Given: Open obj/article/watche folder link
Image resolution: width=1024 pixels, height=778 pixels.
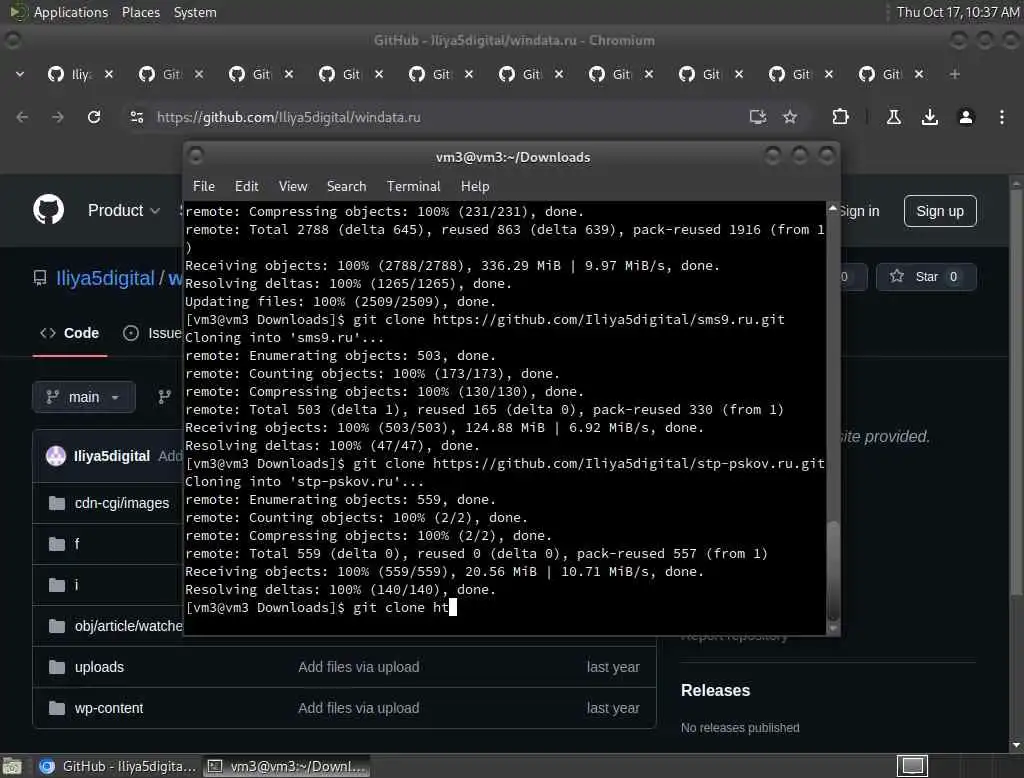Looking at the screenshot, I should 129,626.
